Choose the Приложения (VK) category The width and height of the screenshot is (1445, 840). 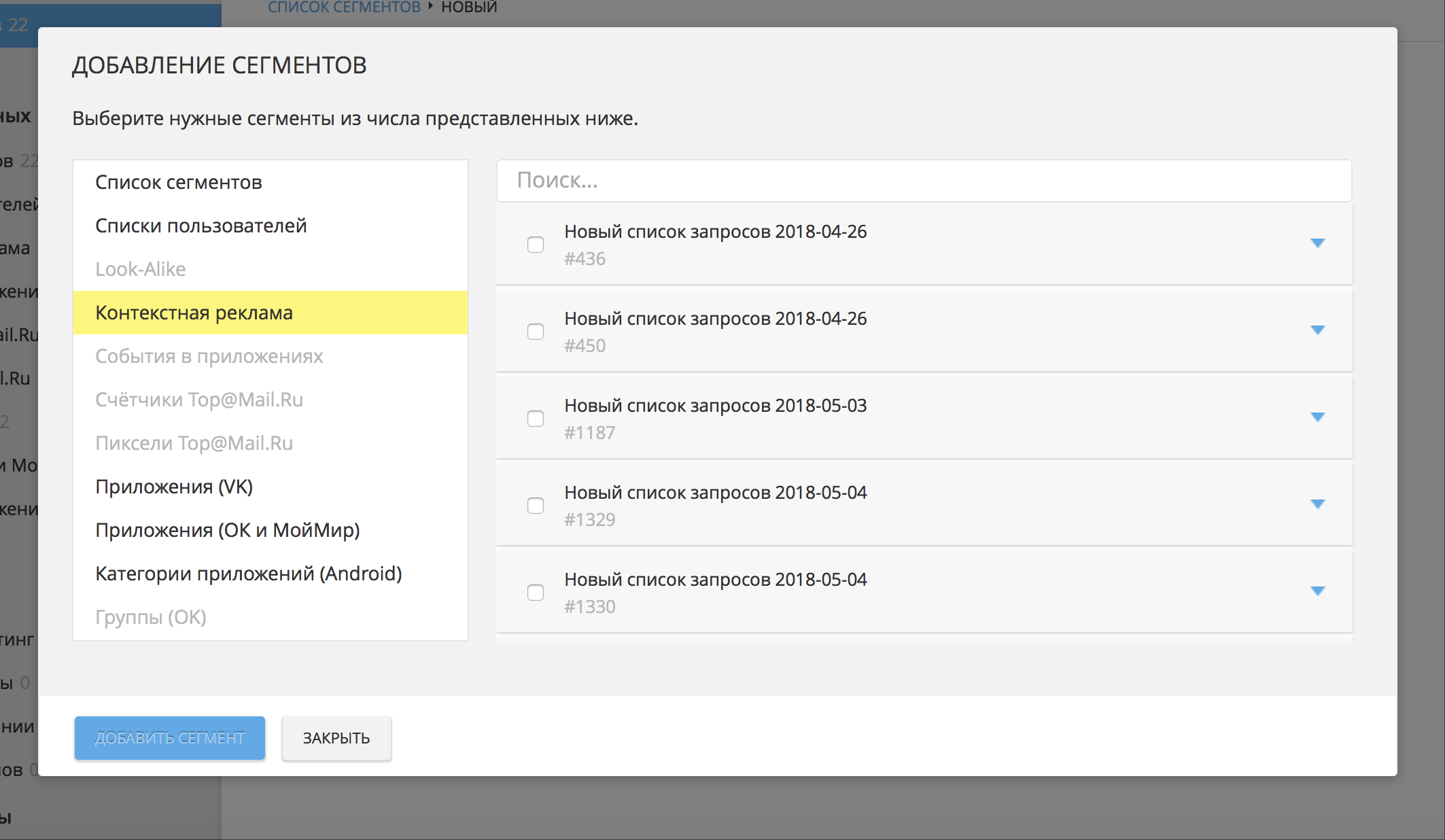pos(174,487)
